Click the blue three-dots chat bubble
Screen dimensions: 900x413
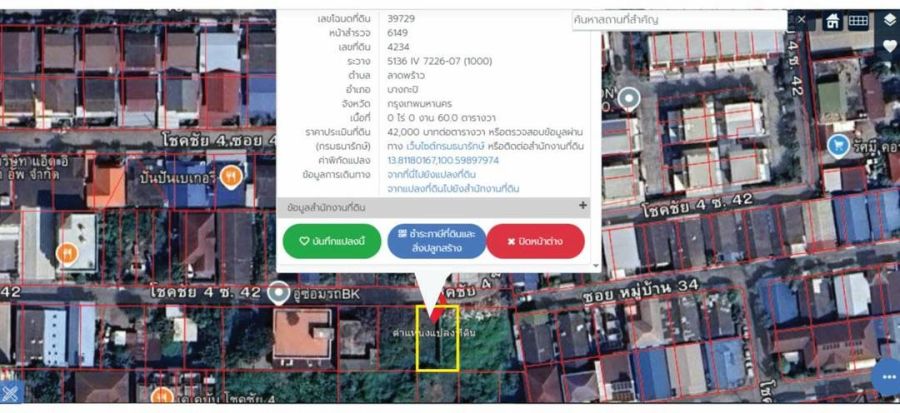(x=886, y=377)
